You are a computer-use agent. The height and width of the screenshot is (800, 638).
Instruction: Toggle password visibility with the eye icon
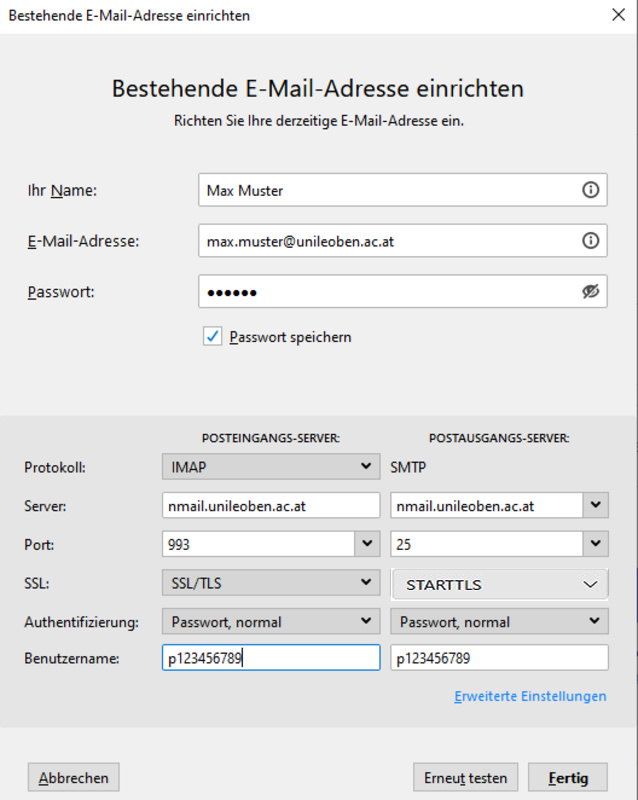pos(590,292)
